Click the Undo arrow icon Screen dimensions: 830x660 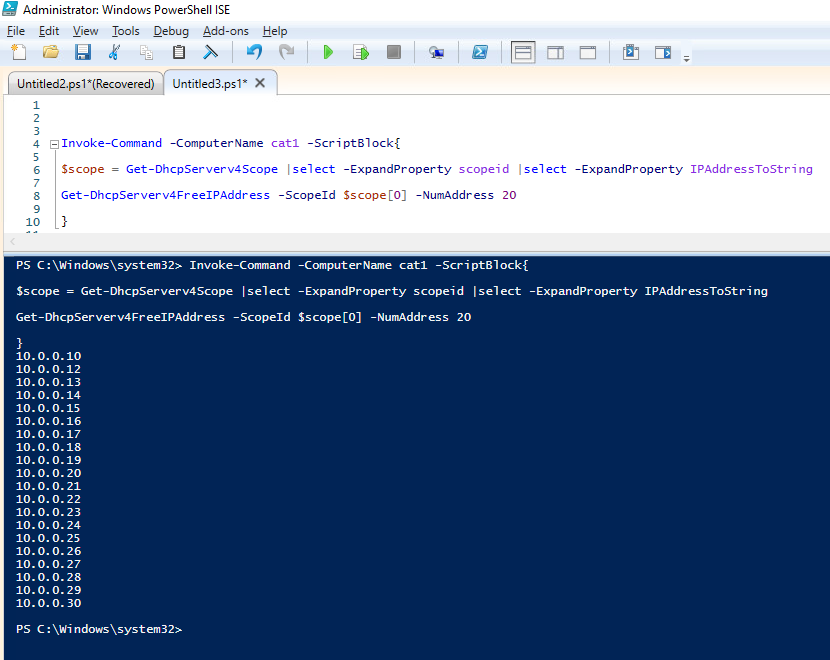[254, 52]
